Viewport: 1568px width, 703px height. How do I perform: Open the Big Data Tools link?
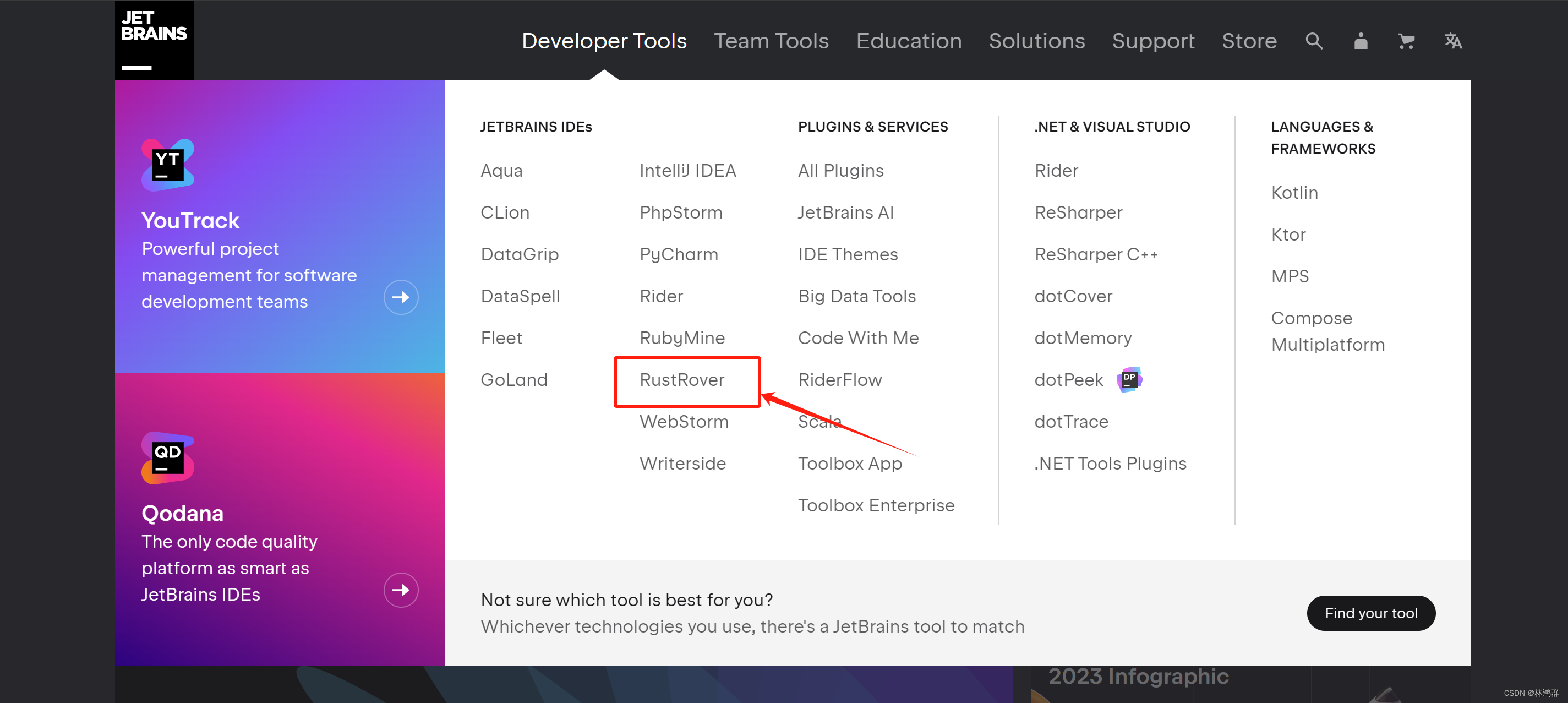(x=856, y=296)
